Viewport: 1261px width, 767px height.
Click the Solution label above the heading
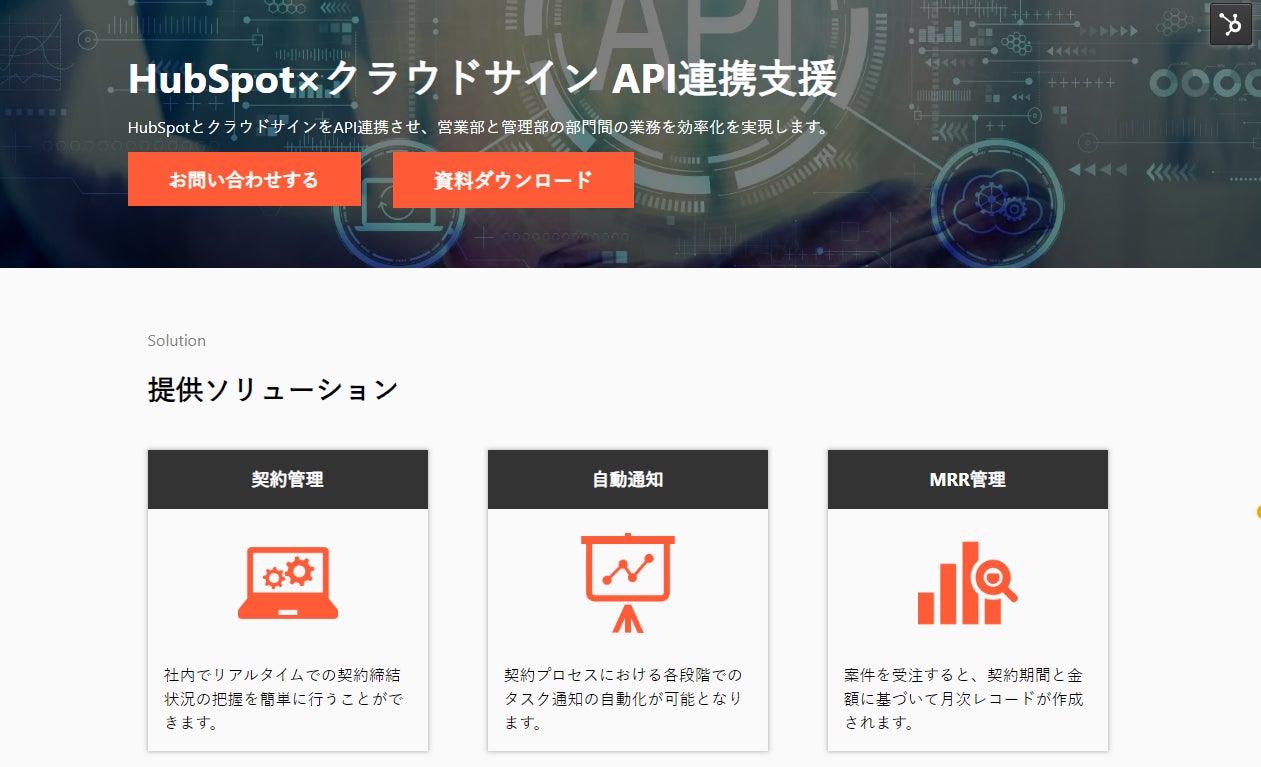click(x=176, y=341)
